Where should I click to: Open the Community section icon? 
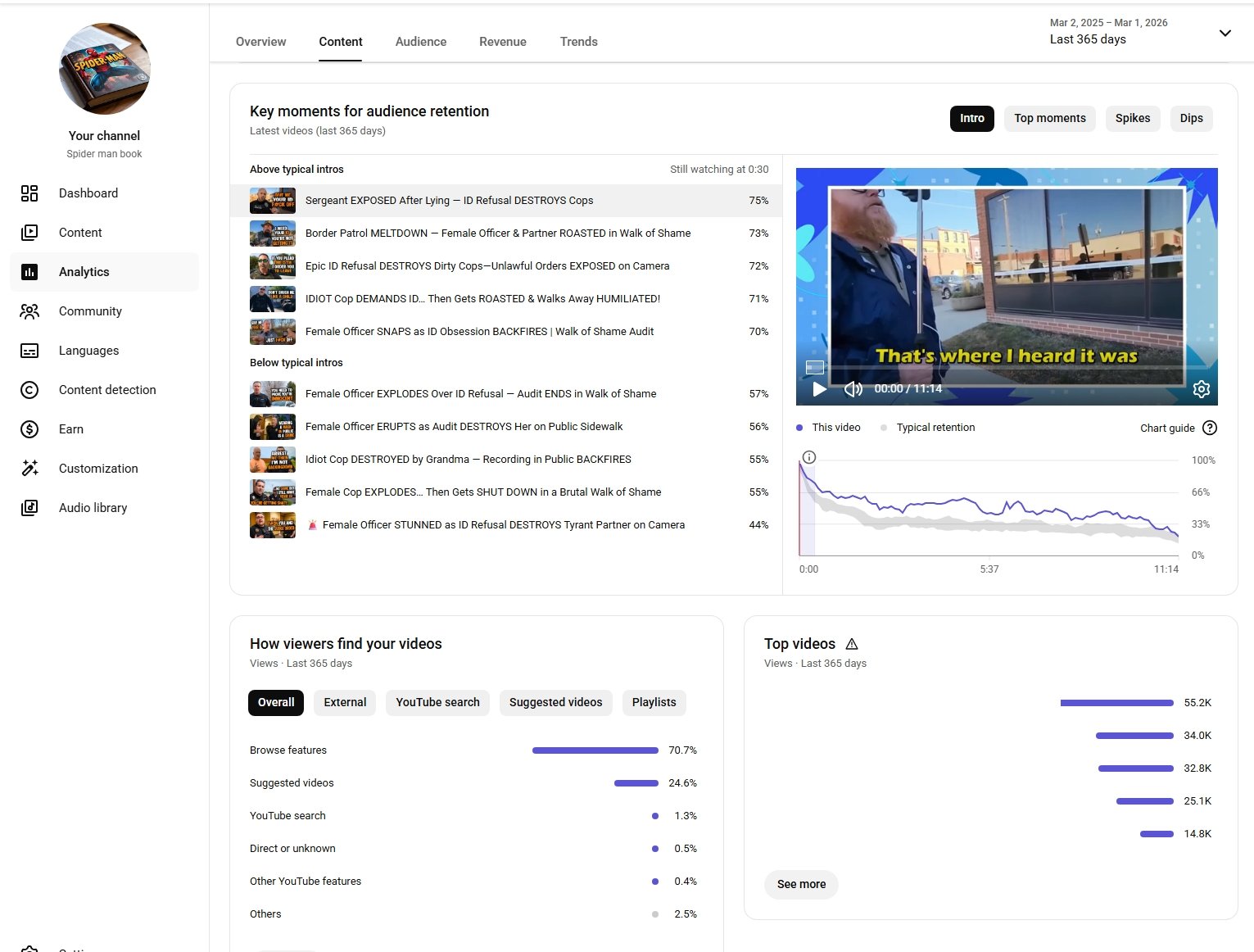pos(29,311)
